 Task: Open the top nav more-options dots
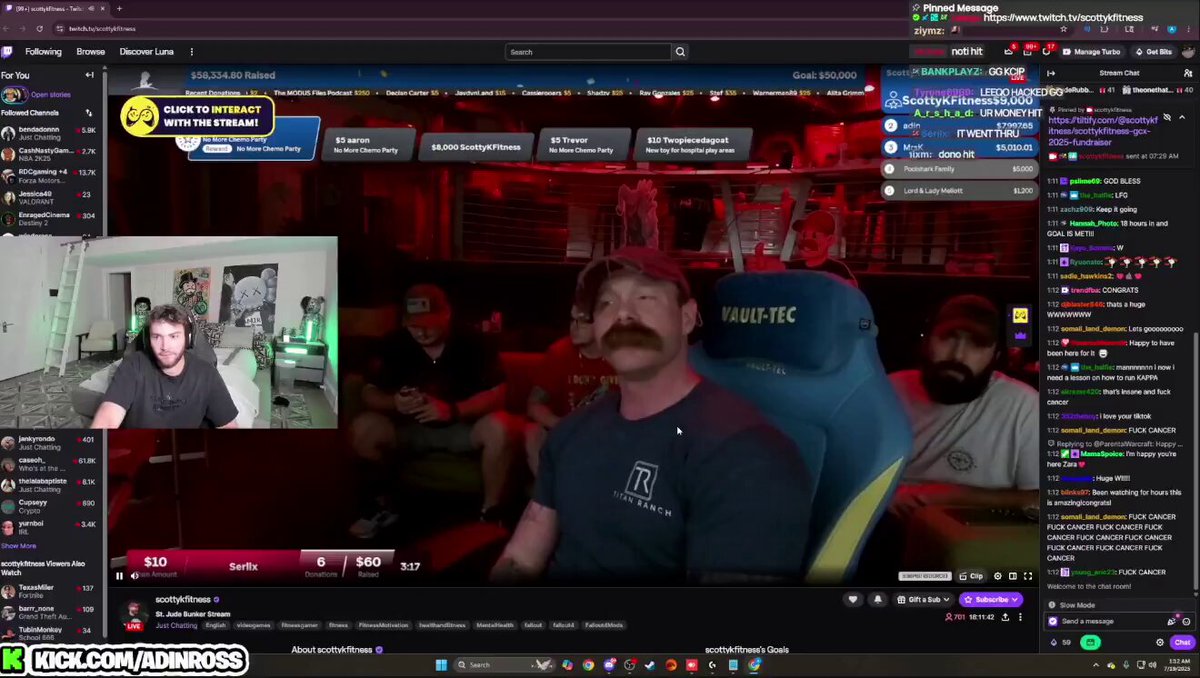click(x=191, y=52)
